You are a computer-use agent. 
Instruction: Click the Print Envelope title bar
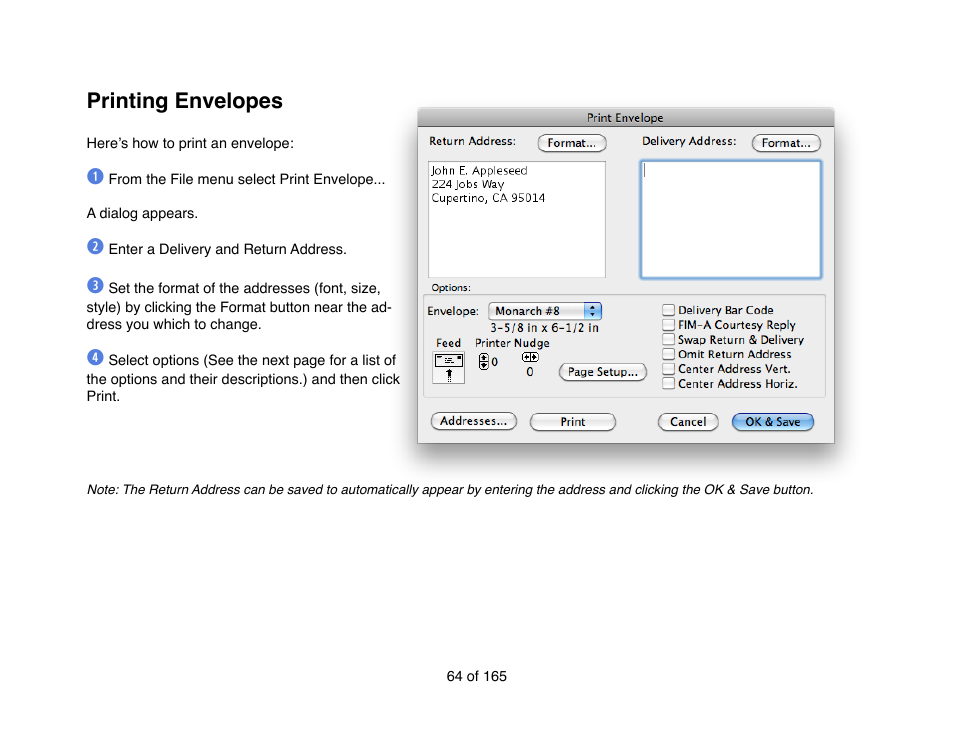[x=625, y=117]
